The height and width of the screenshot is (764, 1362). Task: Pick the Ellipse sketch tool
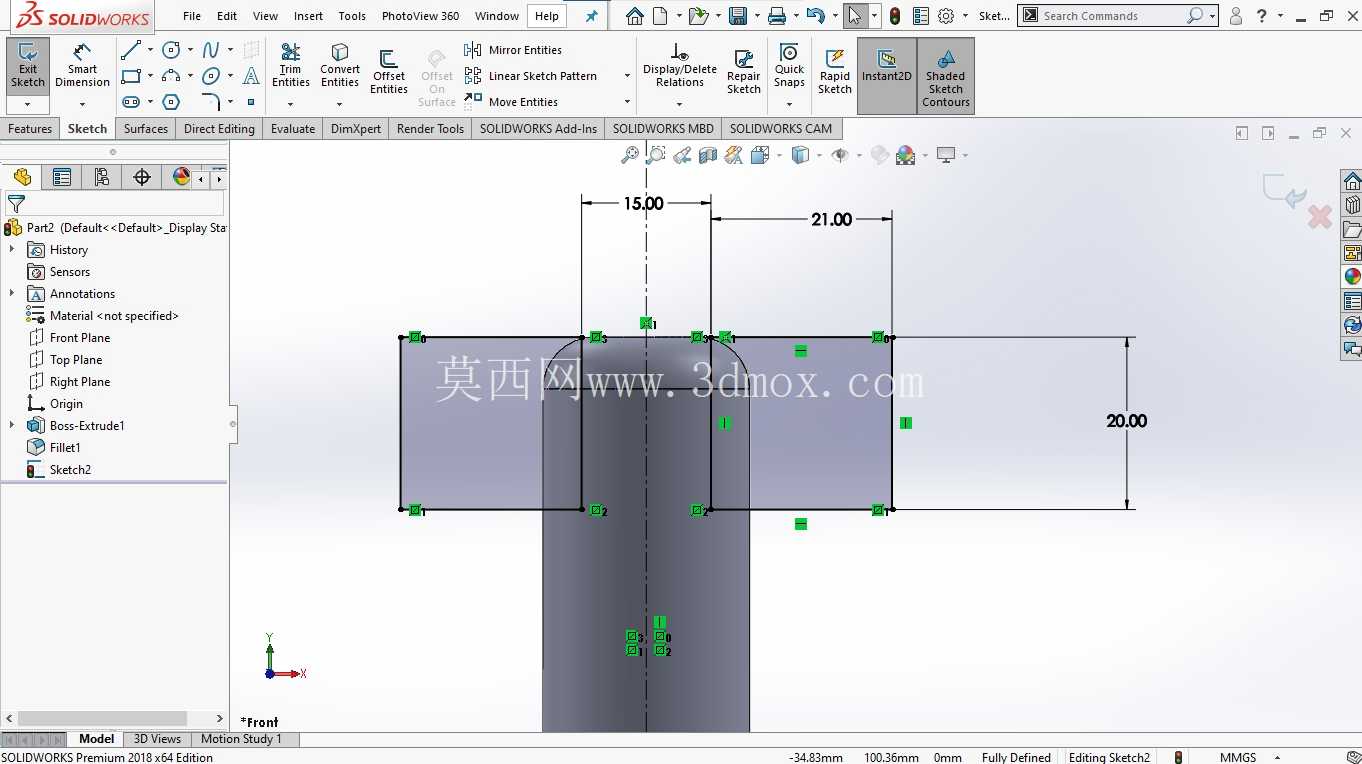coord(211,76)
